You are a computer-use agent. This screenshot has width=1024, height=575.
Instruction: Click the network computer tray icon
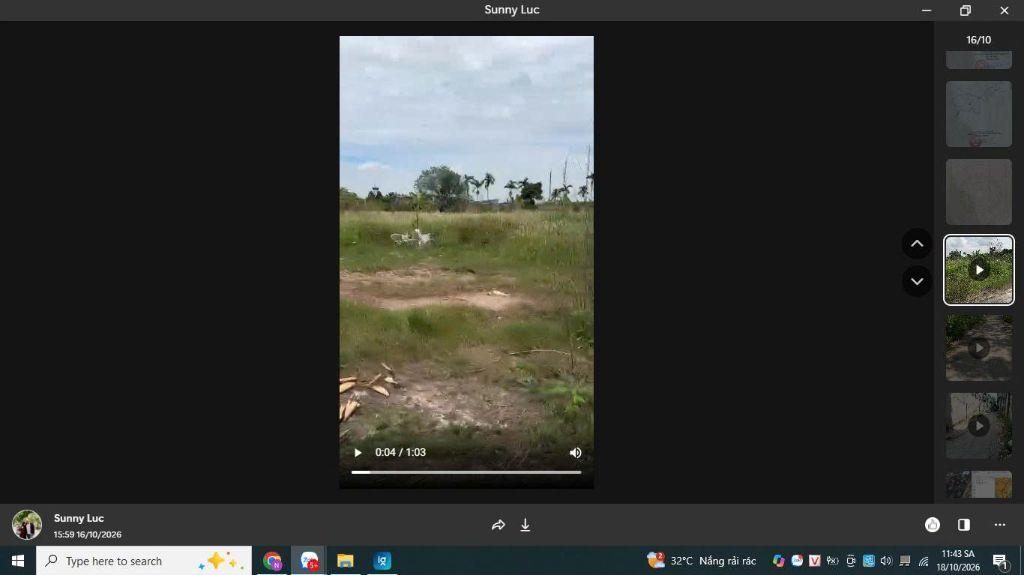point(904,561)
